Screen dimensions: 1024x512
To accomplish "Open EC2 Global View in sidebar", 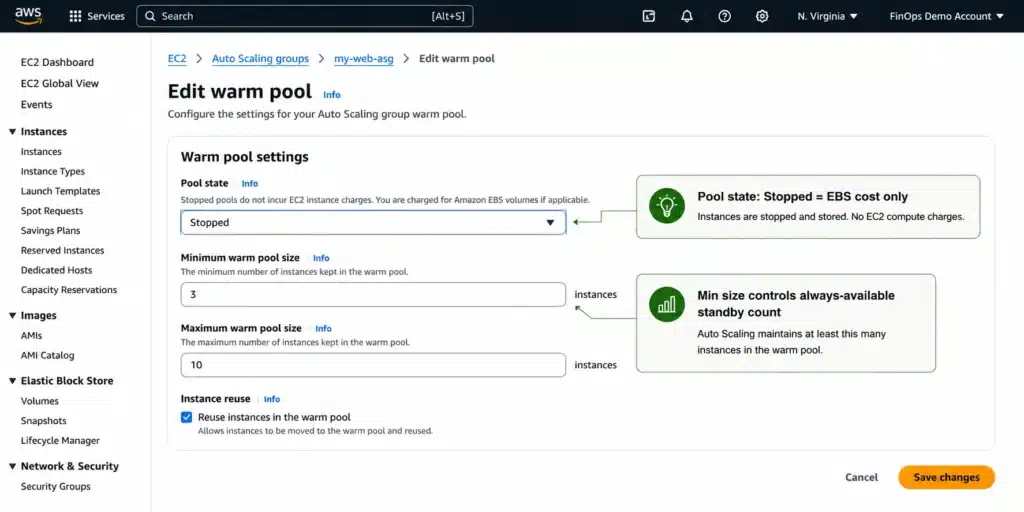I will (x=60, y=84).
